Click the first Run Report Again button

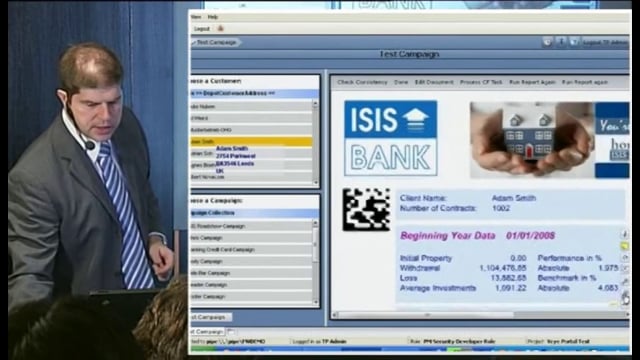point(532,82)
